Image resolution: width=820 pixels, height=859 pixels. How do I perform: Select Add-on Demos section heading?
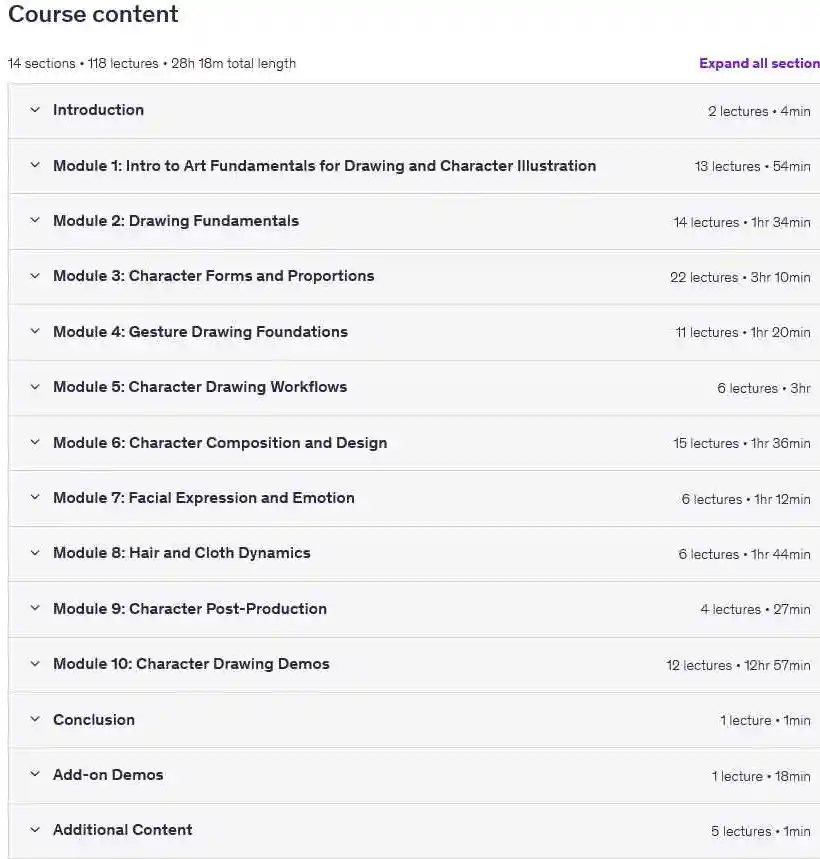click(x=108, y=775)
